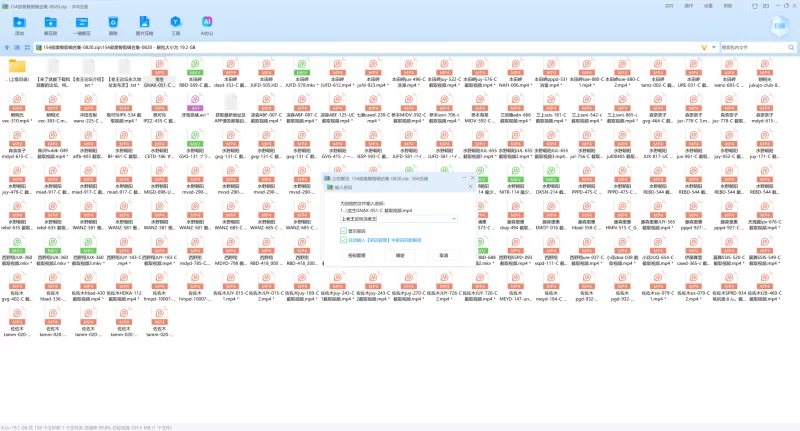Toggle the 显示密码 (show password) checkbox
This screenshot has height=431, width=800.
pyautogui.click(x=343, y=231)
